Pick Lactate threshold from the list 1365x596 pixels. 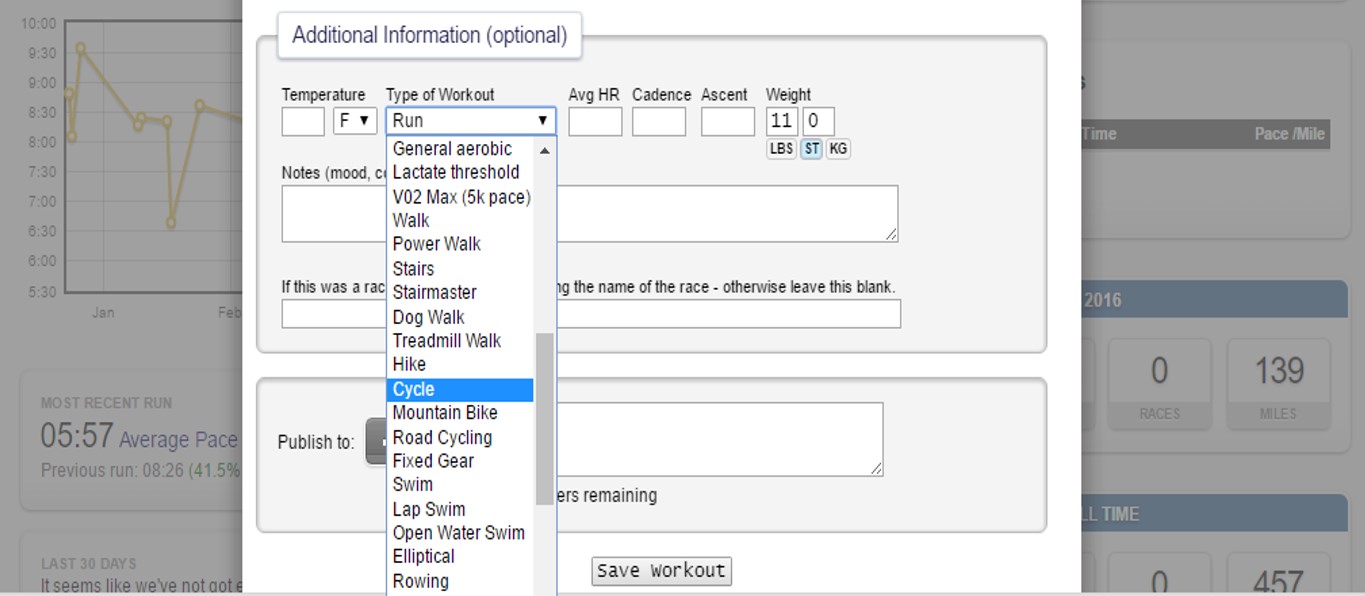(460, 172)
